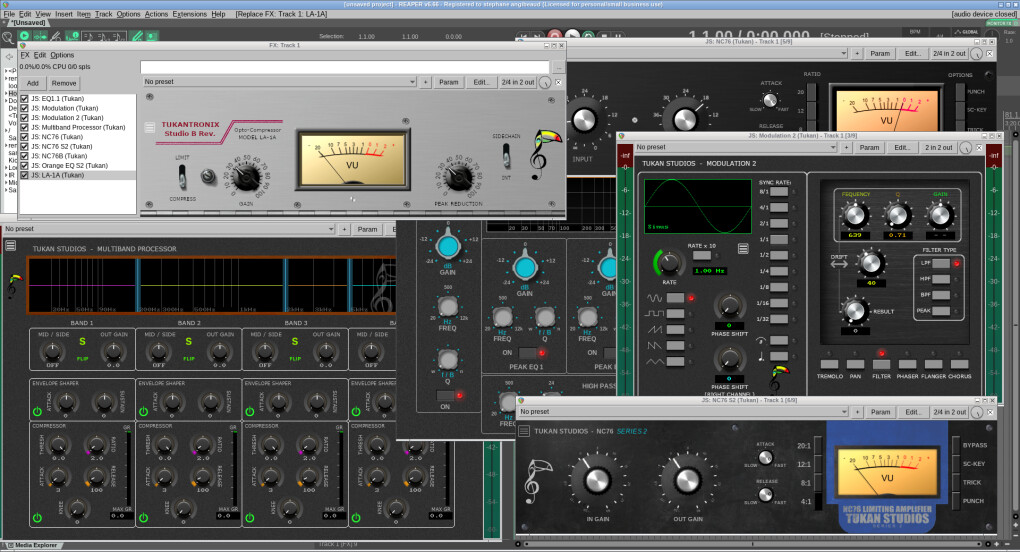The width and height of the screenshot is (1020, 552).
Task: Click the Add button in FX chain
Action: 33,83
